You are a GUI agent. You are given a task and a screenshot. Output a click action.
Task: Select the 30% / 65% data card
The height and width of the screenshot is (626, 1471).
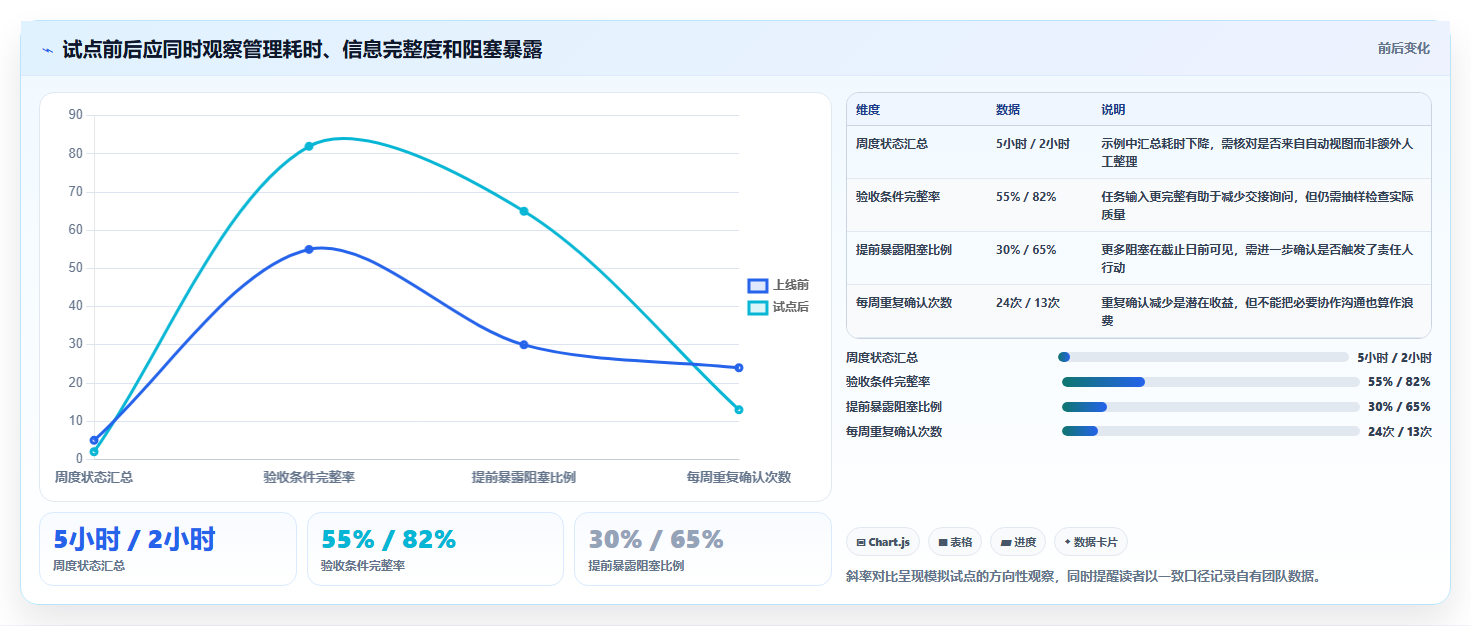(x=703, y=549)
